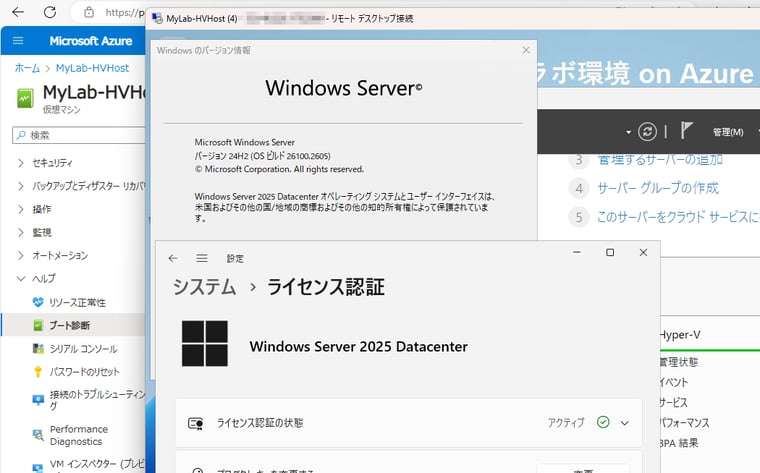Open the Azure portal hamburger menu
760x473 pixels.
coord(18,41)
